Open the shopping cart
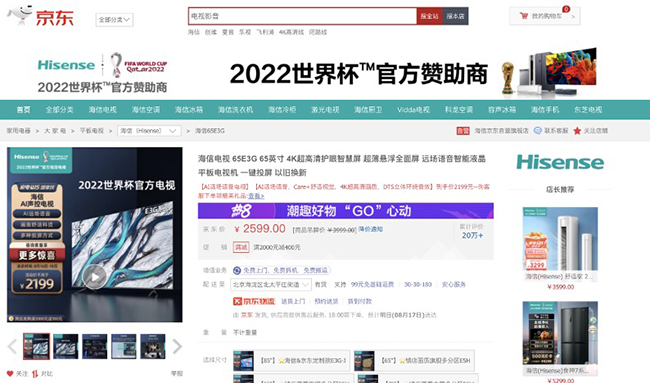Viewport: 650px width, 383px height. click(x=544, y=16)
